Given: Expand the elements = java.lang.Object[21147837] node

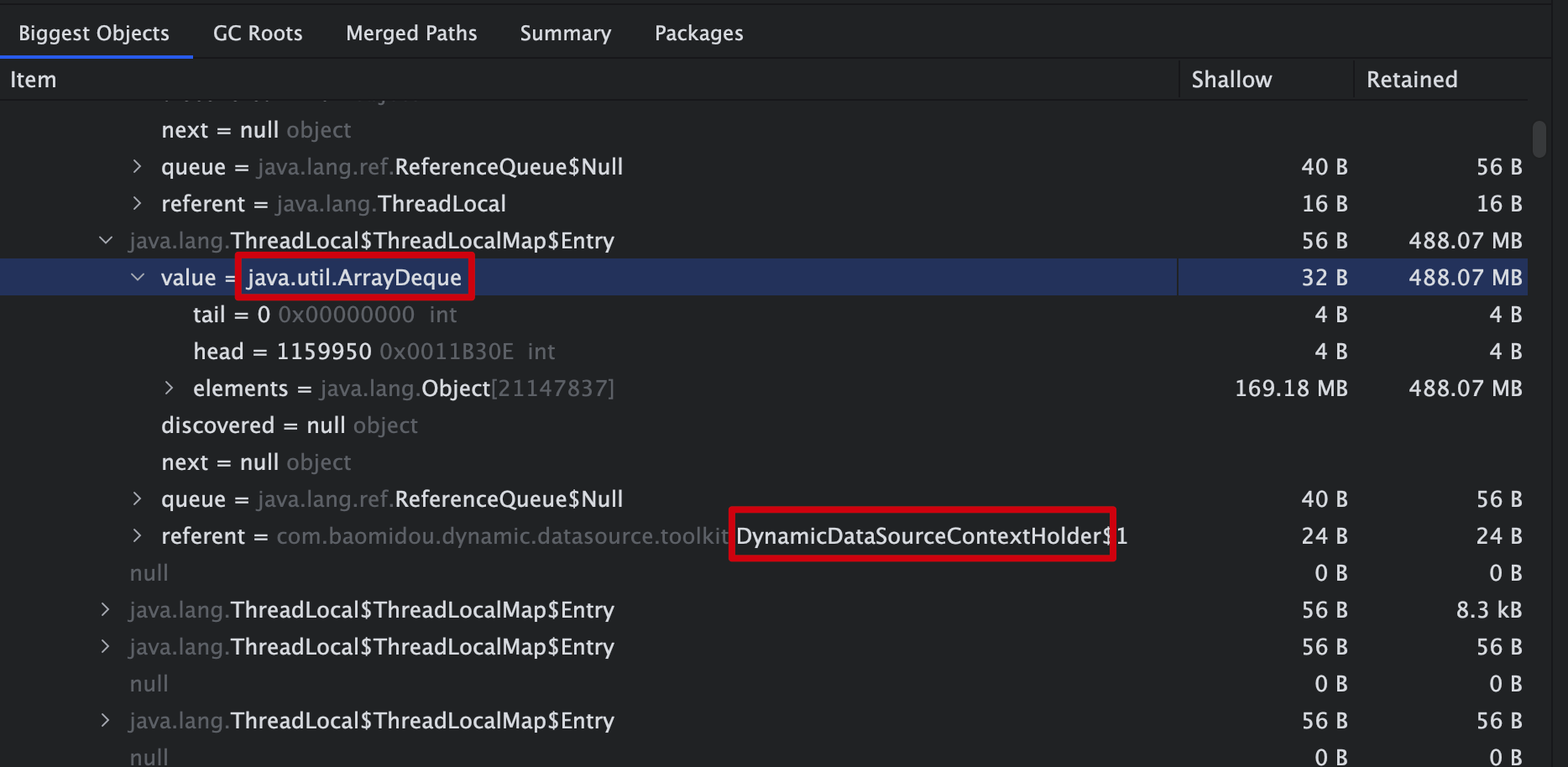Looking at the screenshot, I should click(x=169, y=388).
